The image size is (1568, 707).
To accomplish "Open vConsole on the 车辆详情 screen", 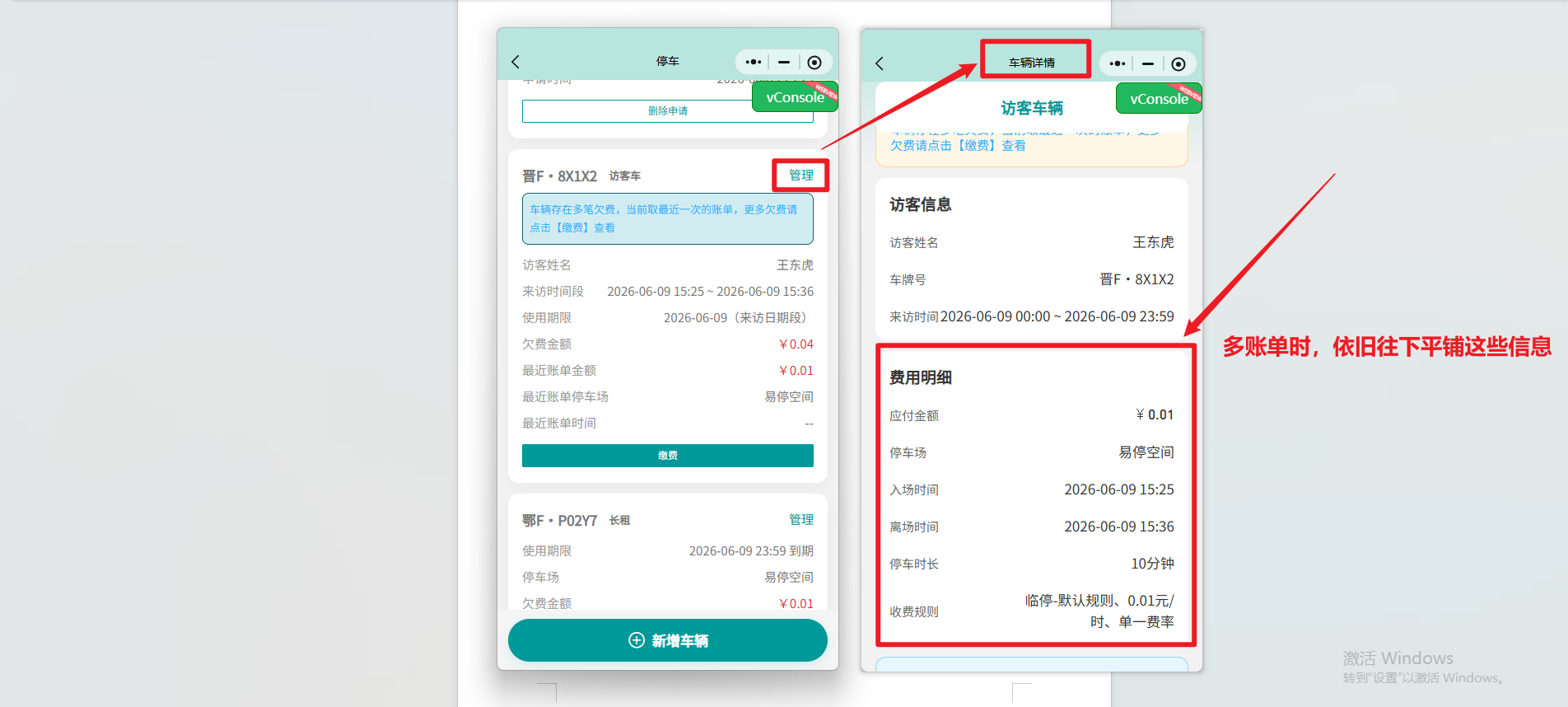I will tap(1159, 98).
